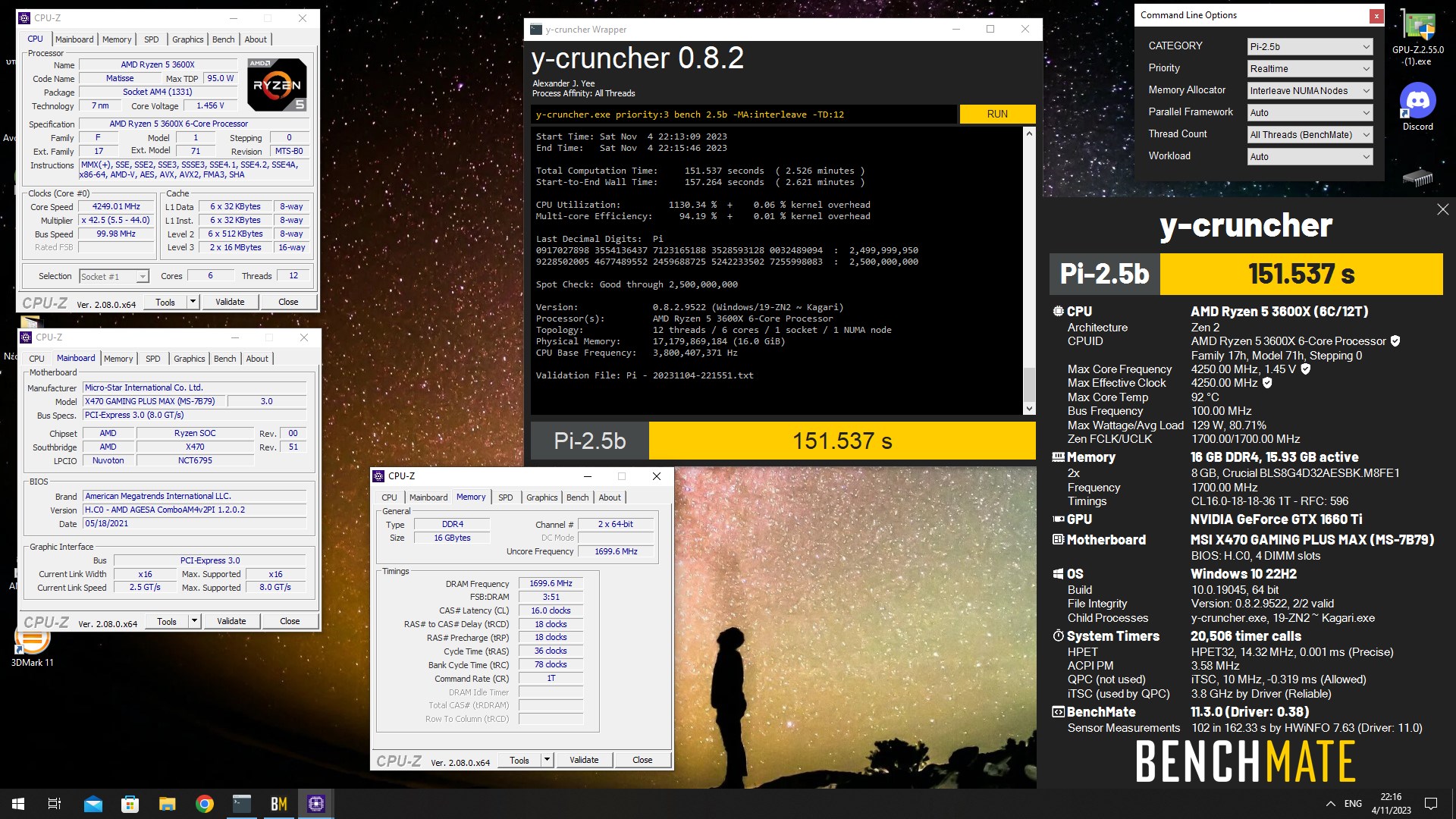The image size is (1456, 819).
Task: Click scroll-down arrow in y-cruncher console
Action: point(1029,409)
